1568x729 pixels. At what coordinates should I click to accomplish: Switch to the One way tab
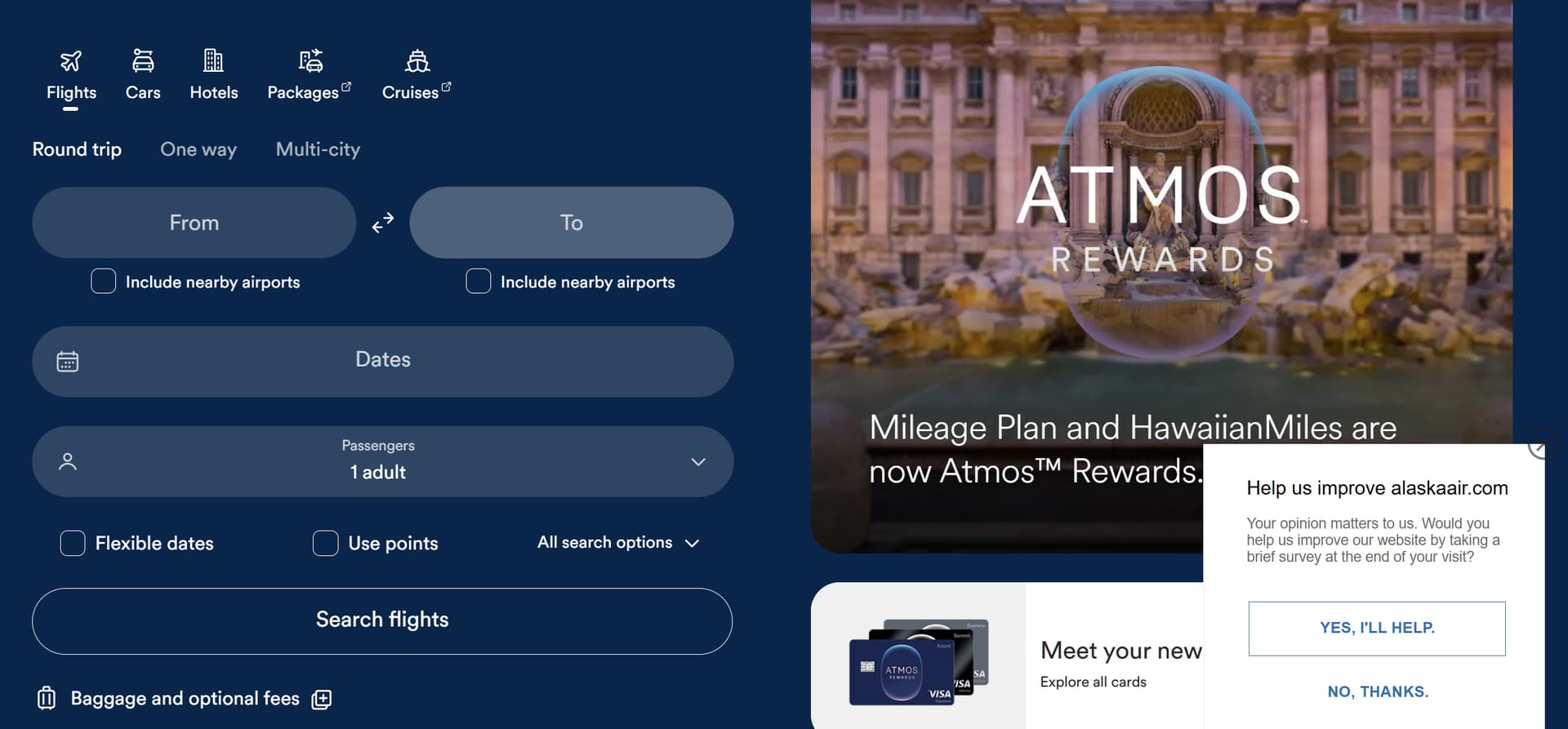(198, 149)
